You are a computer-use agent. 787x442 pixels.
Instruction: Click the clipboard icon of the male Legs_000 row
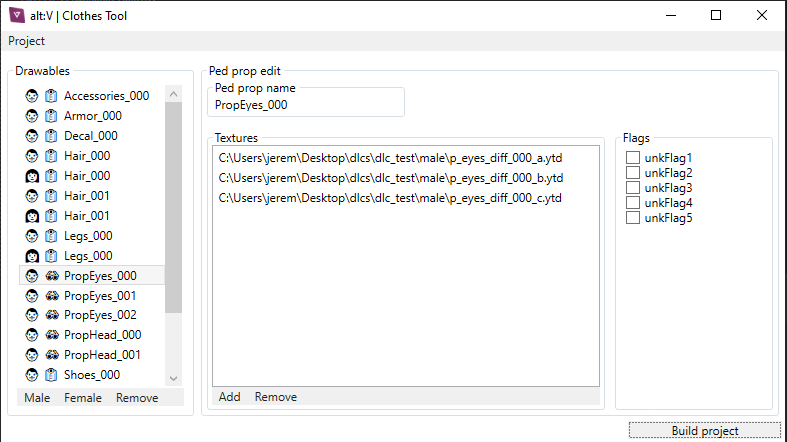point(51,236)
